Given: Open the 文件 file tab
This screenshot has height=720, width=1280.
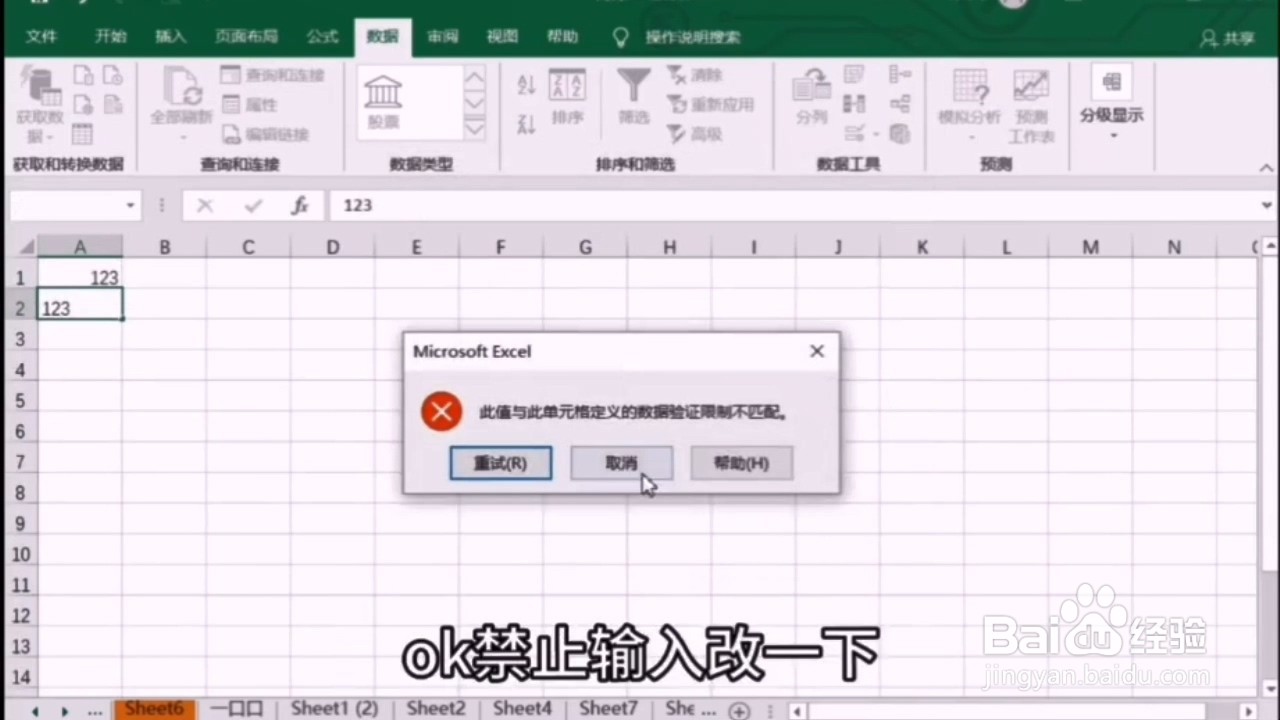Looking at the screenshot, I should tap(41, 37).
